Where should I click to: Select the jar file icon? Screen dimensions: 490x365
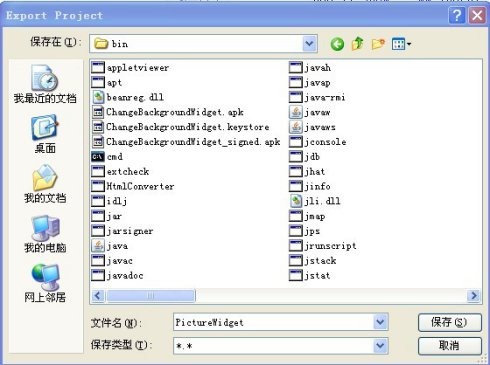pyautogui.click(x=98, y=216)
